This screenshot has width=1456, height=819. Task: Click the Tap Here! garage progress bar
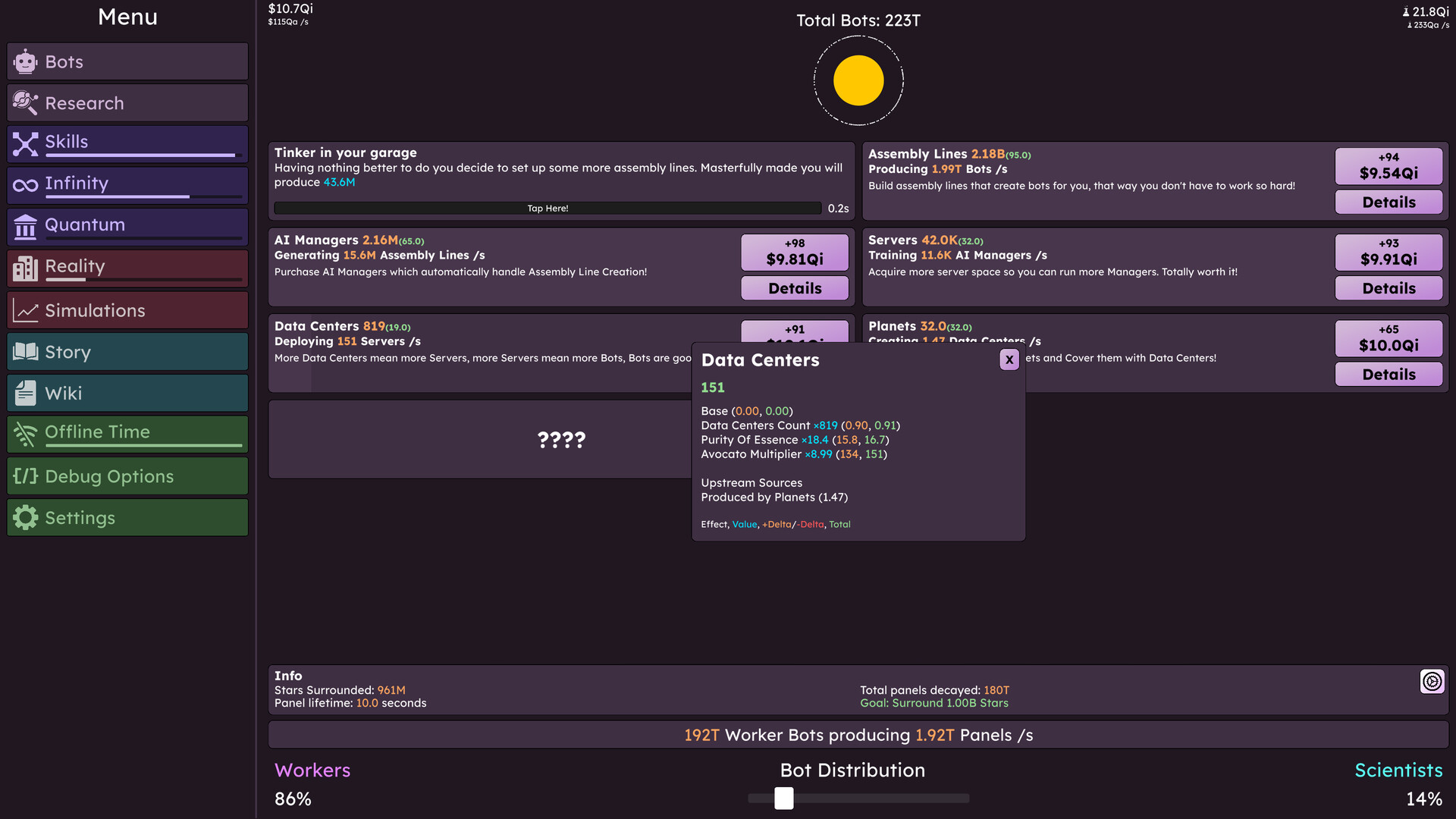548,208
